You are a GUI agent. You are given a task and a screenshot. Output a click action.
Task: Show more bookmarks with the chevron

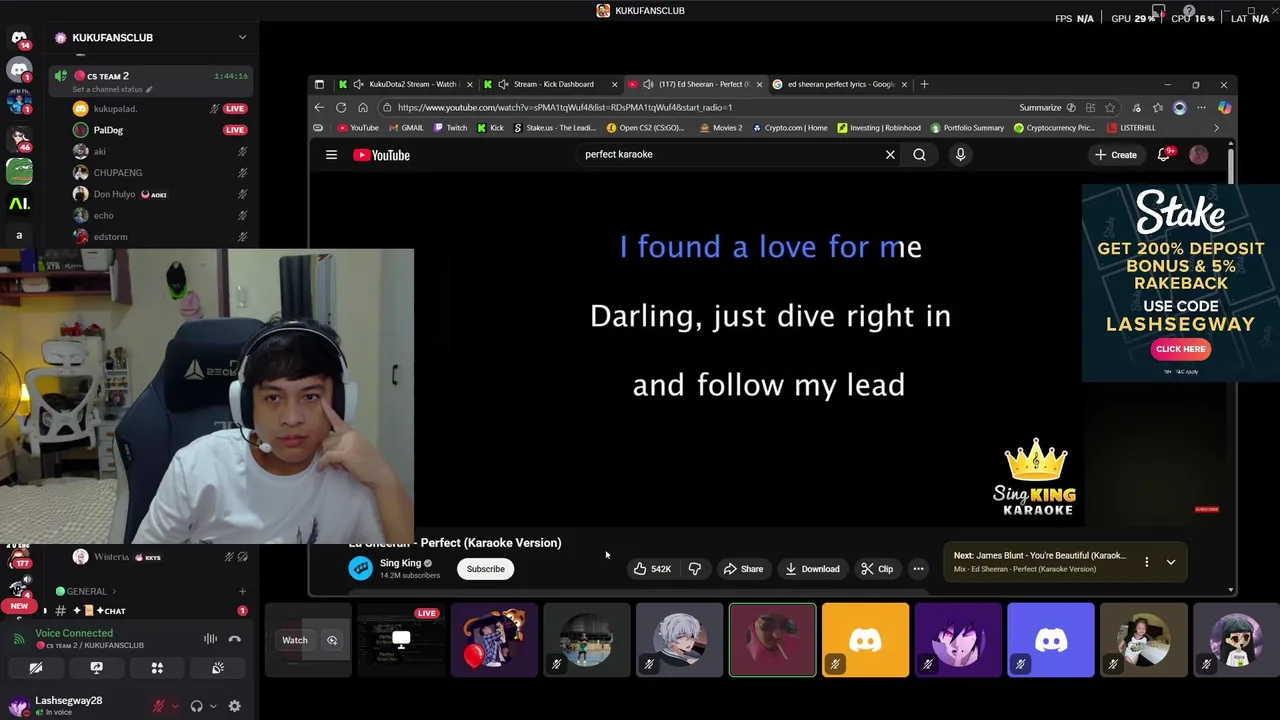click(1216, 128)
